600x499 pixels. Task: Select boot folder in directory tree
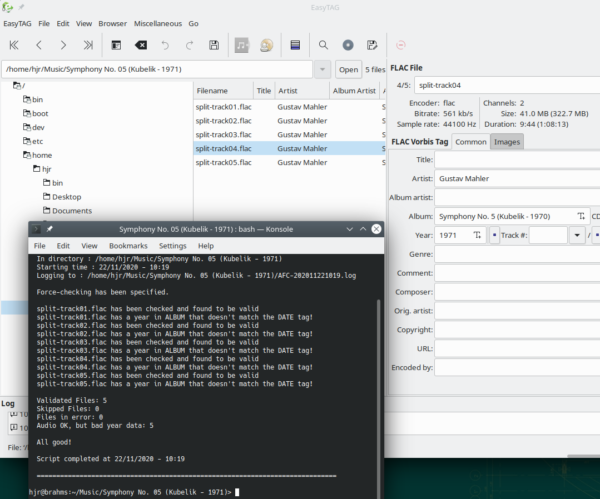tap(35, 113)
